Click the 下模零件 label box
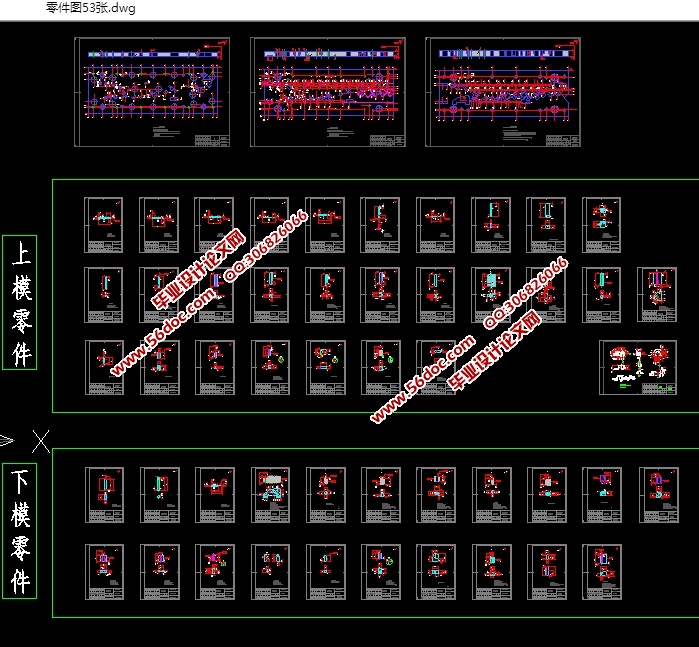 point(21,531)
